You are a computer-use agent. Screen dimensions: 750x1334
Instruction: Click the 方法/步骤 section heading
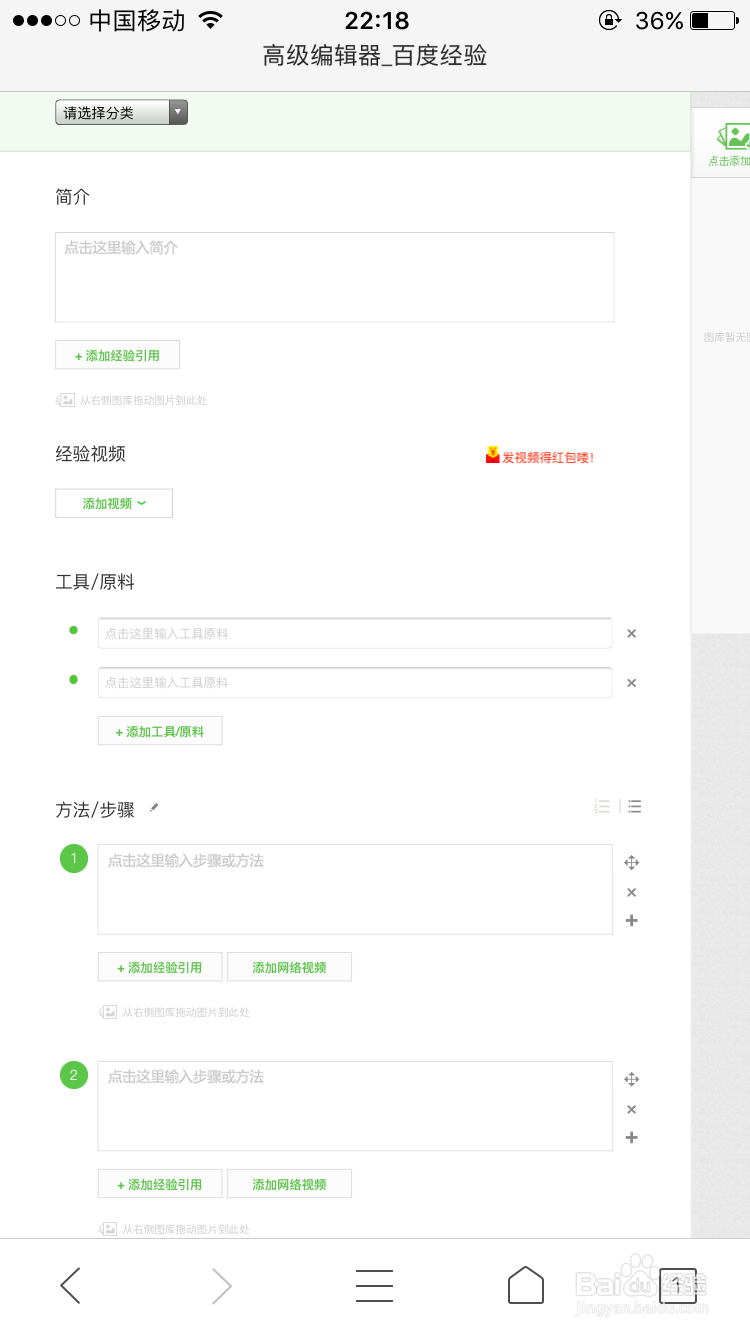pyautogui.click(x=95, y=810)
